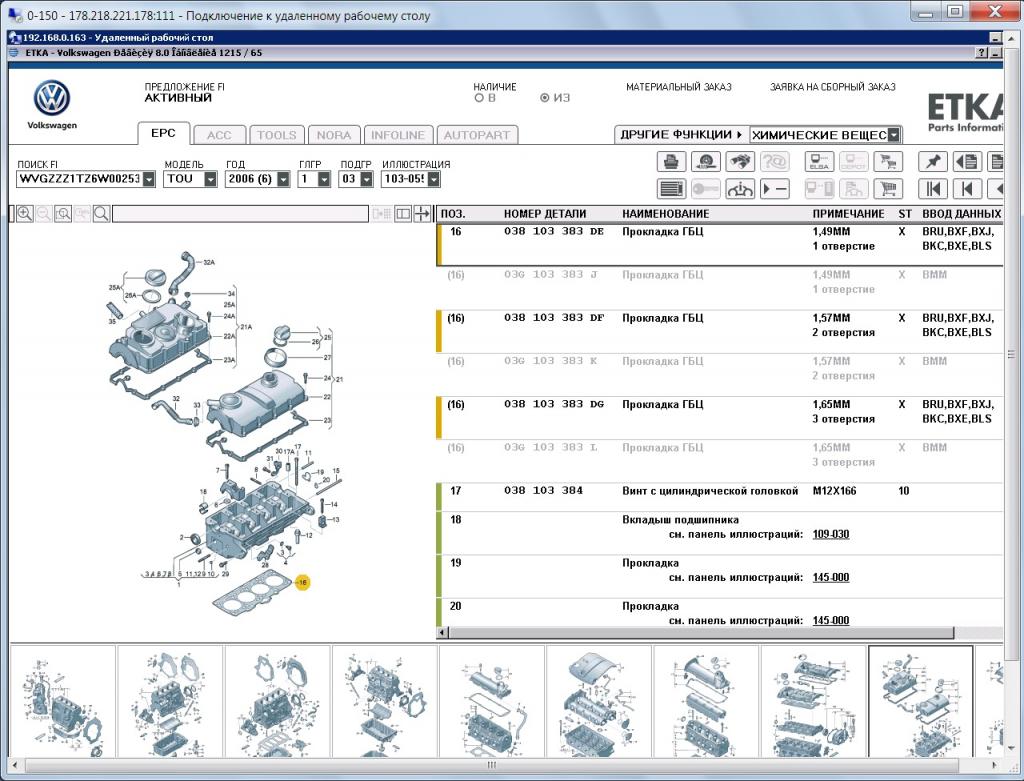Select part number 038 103 383 DG
Image resolution: width=1024 pixels, height=781 pixels.
(554, 404)
